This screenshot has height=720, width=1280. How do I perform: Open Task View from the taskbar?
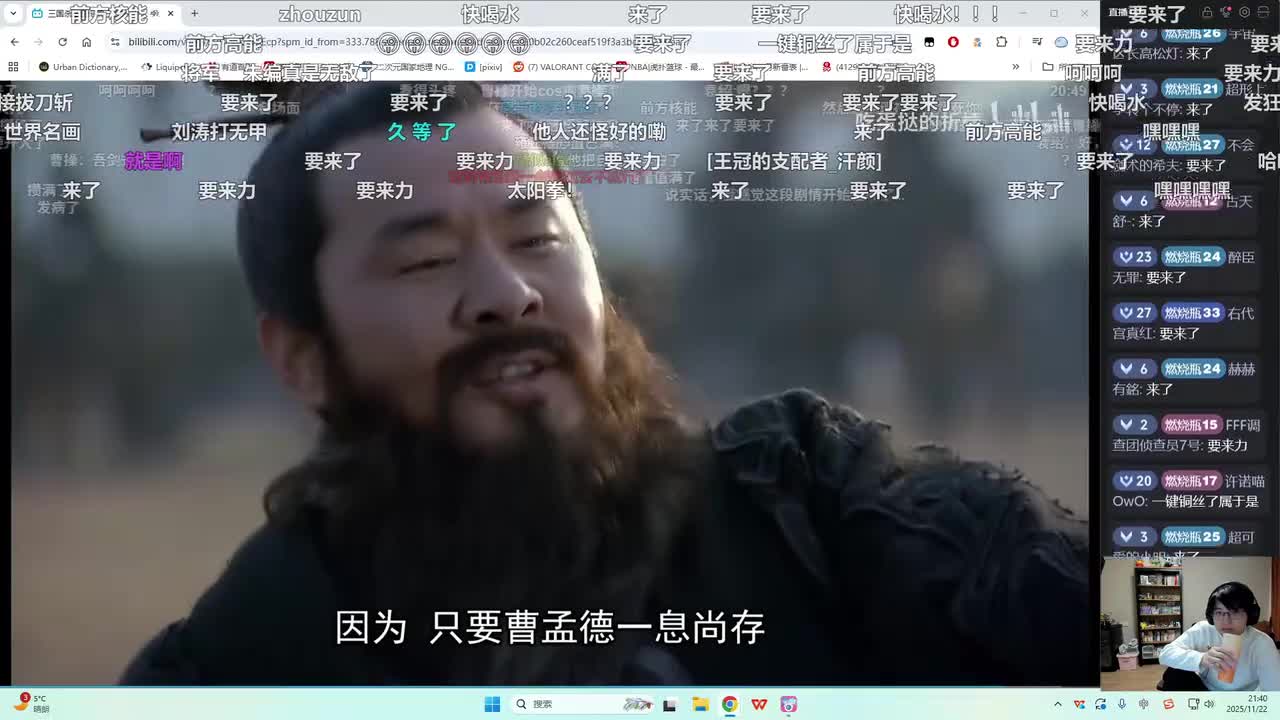[670, 704]
